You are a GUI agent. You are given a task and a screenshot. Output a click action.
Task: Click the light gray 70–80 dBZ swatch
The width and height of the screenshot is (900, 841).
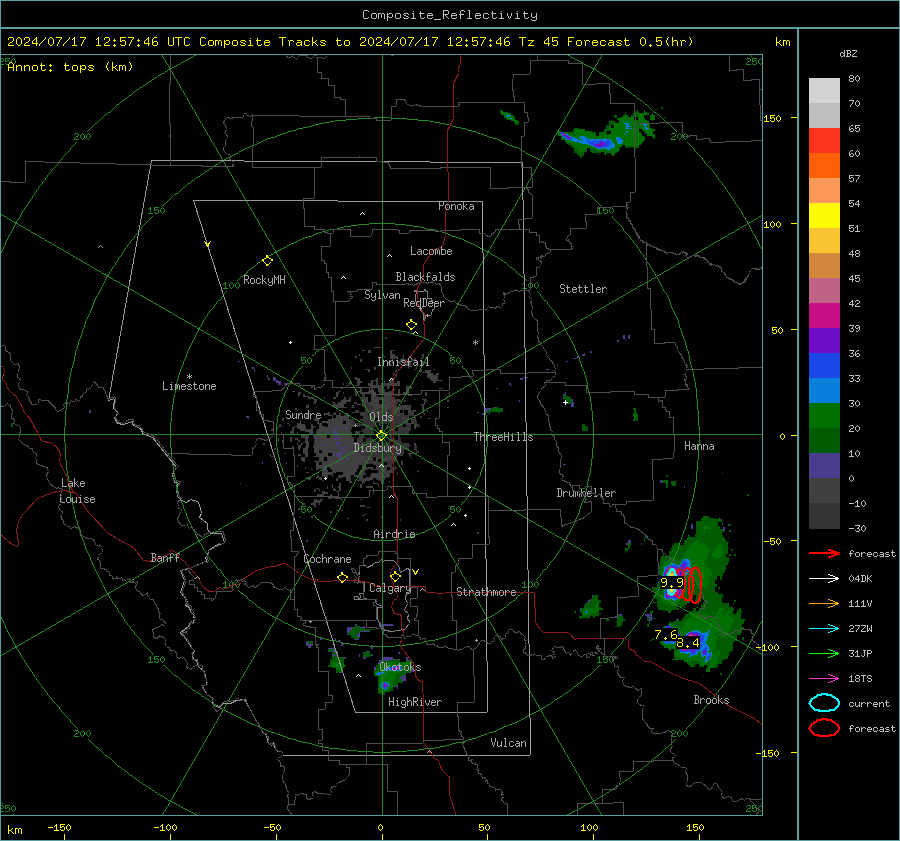(824, 91)
